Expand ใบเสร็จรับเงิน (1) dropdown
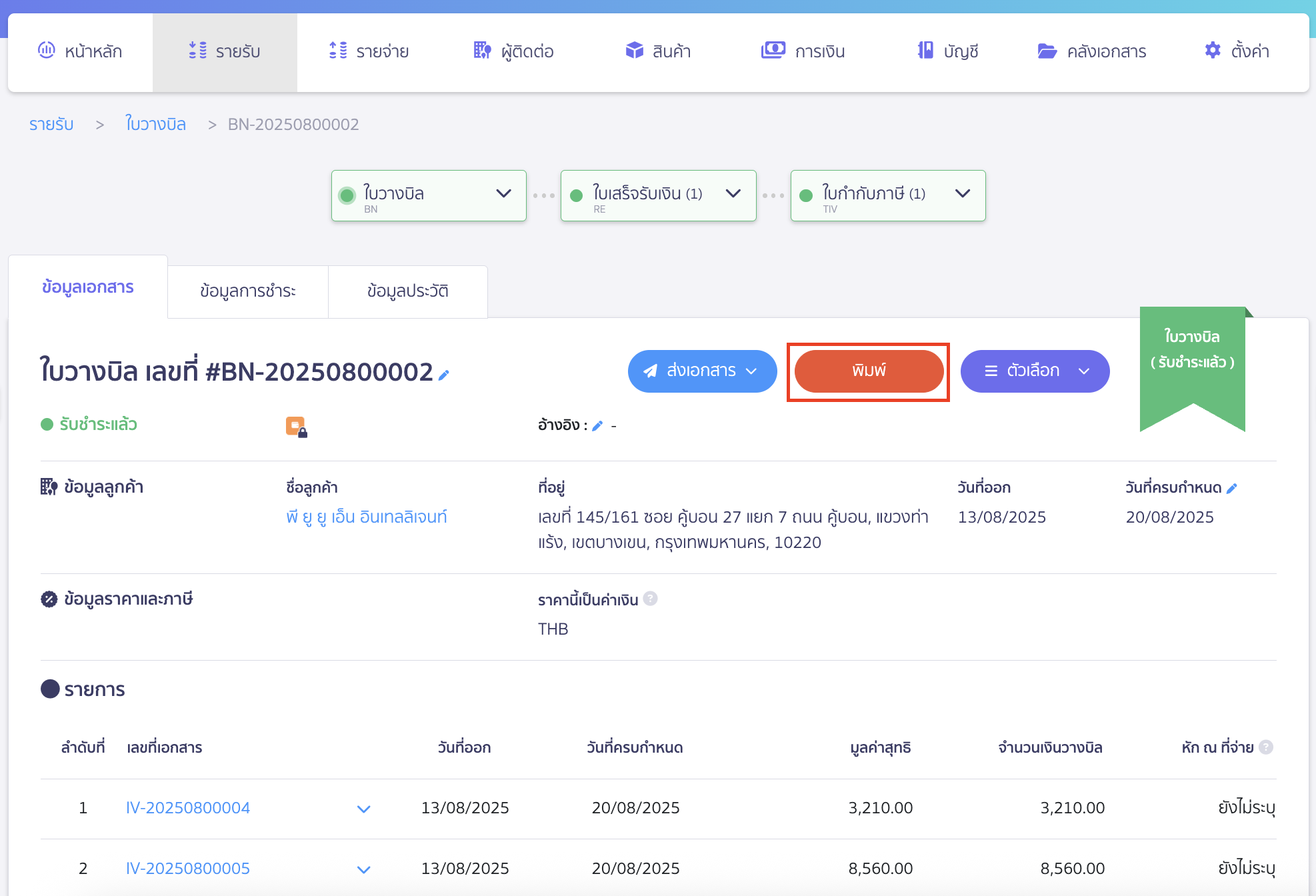The image size is (1316, 896). (733, 194)
